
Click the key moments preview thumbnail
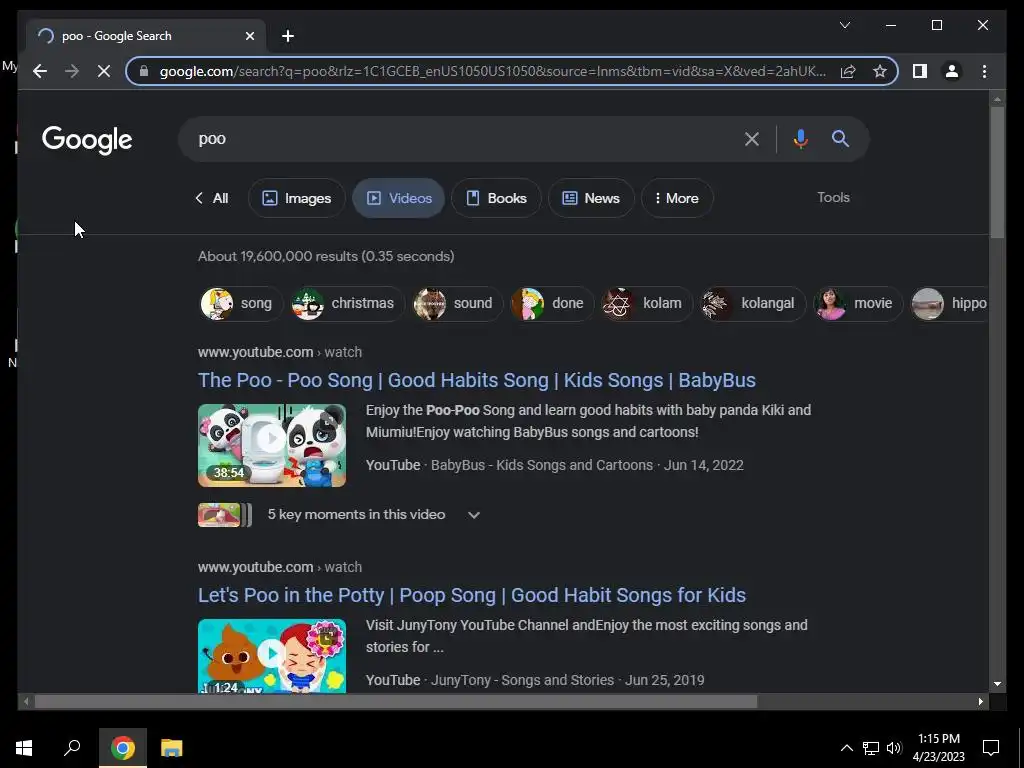224,515
